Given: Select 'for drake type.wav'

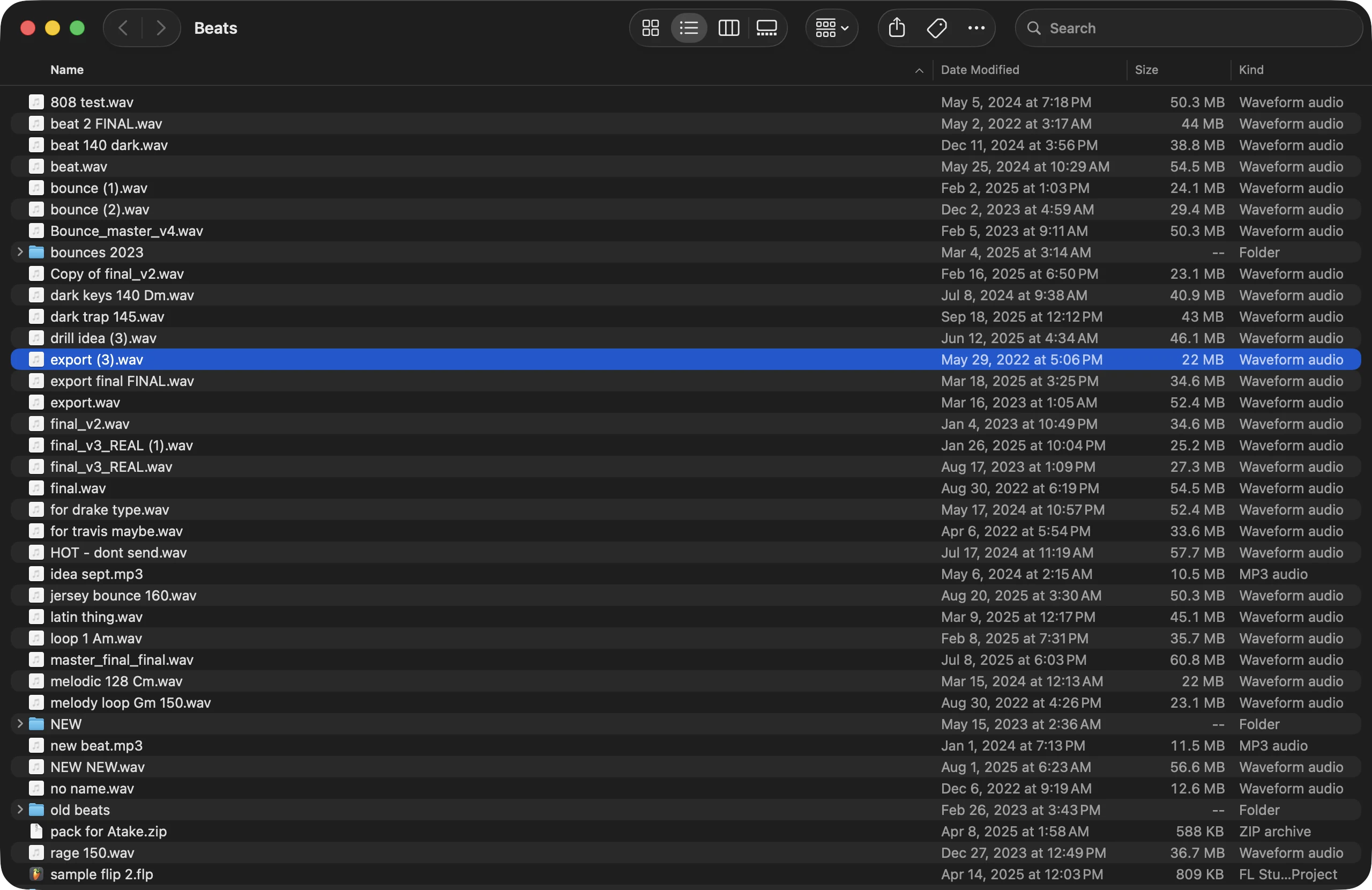Looking at the screenshot, I should tap(686, 509).
